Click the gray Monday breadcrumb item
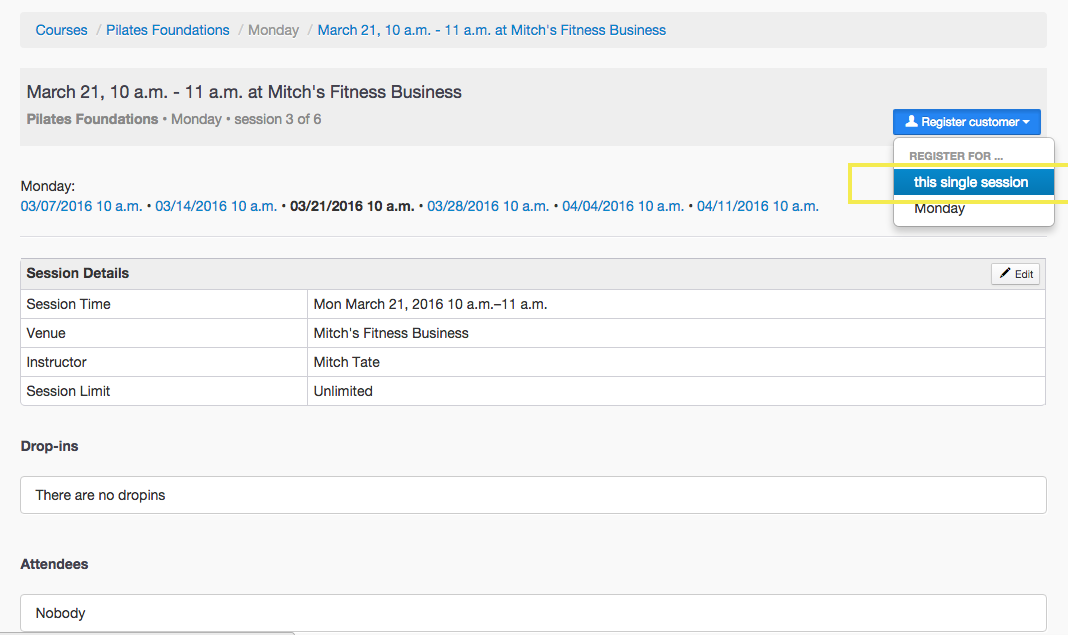 click(273, 30)
